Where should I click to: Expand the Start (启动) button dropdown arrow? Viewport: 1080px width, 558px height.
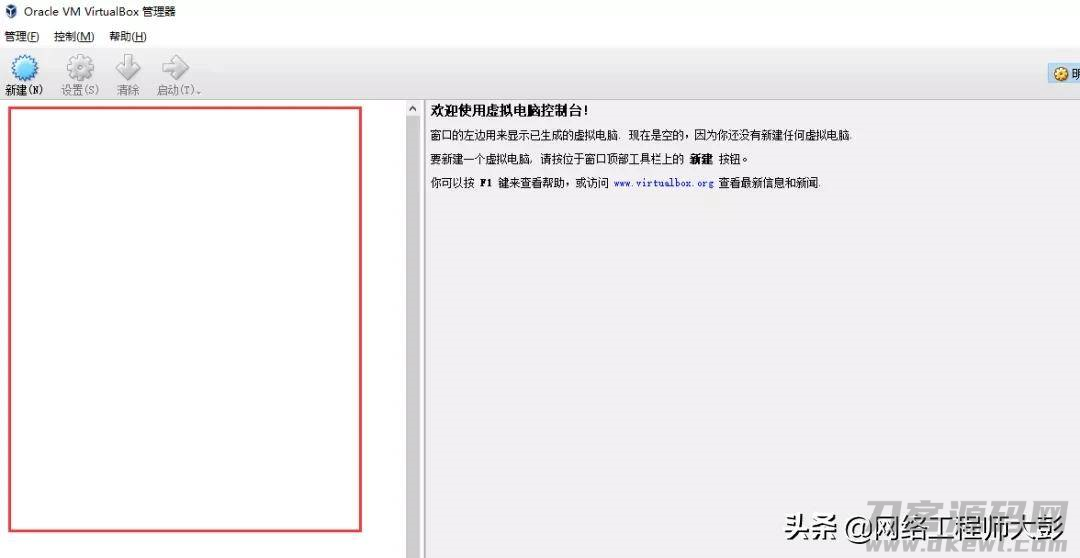click(200, 92)
